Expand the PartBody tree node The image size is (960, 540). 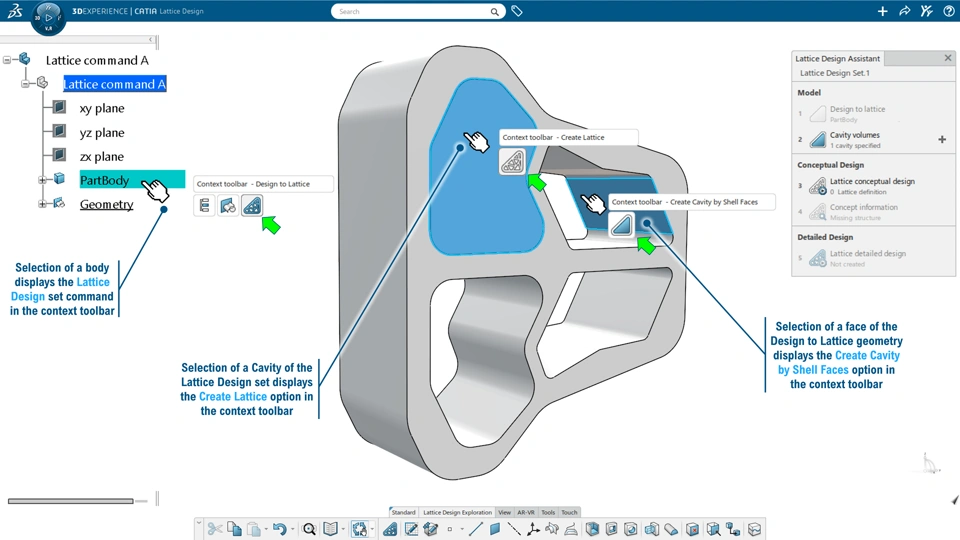point(42,180)
